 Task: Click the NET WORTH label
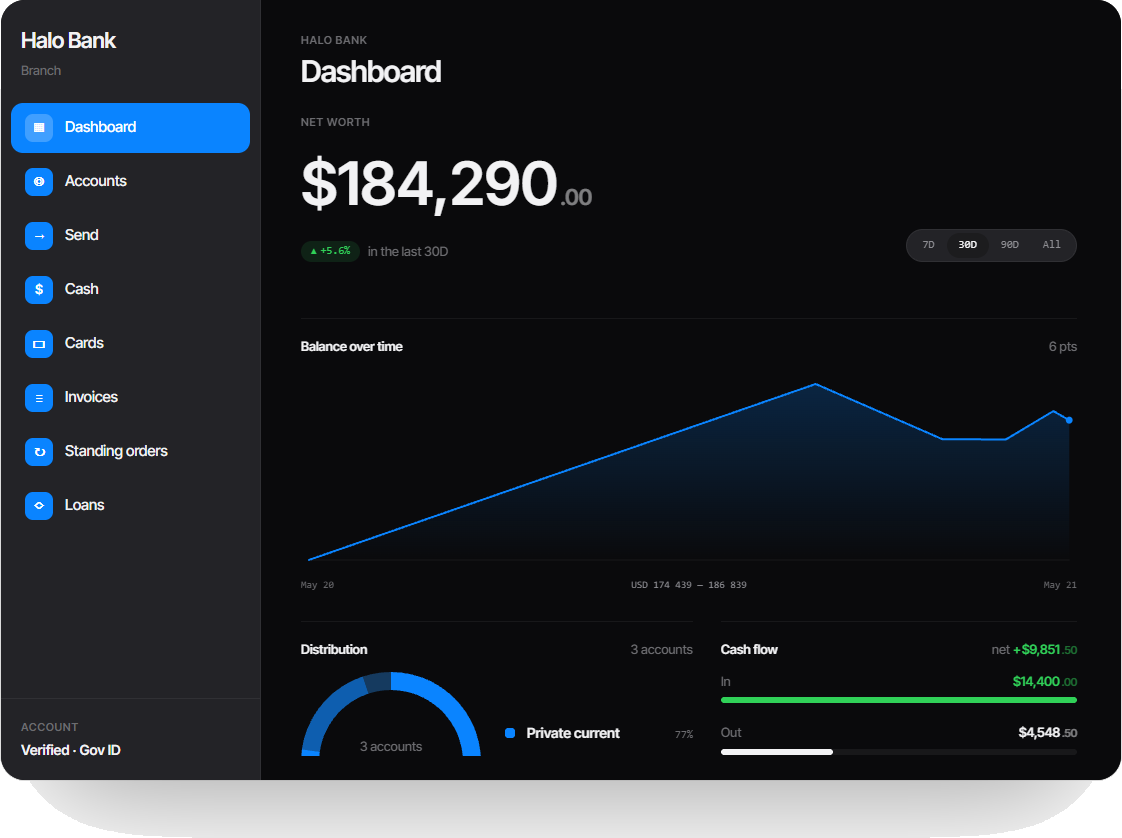pyautogui.click(x=335, y=122)
